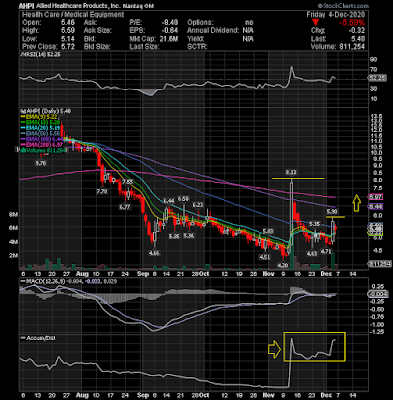Click the date Friday 4-Dec-2020
Screen dimensions: 393x400
[x=336, y=15]
